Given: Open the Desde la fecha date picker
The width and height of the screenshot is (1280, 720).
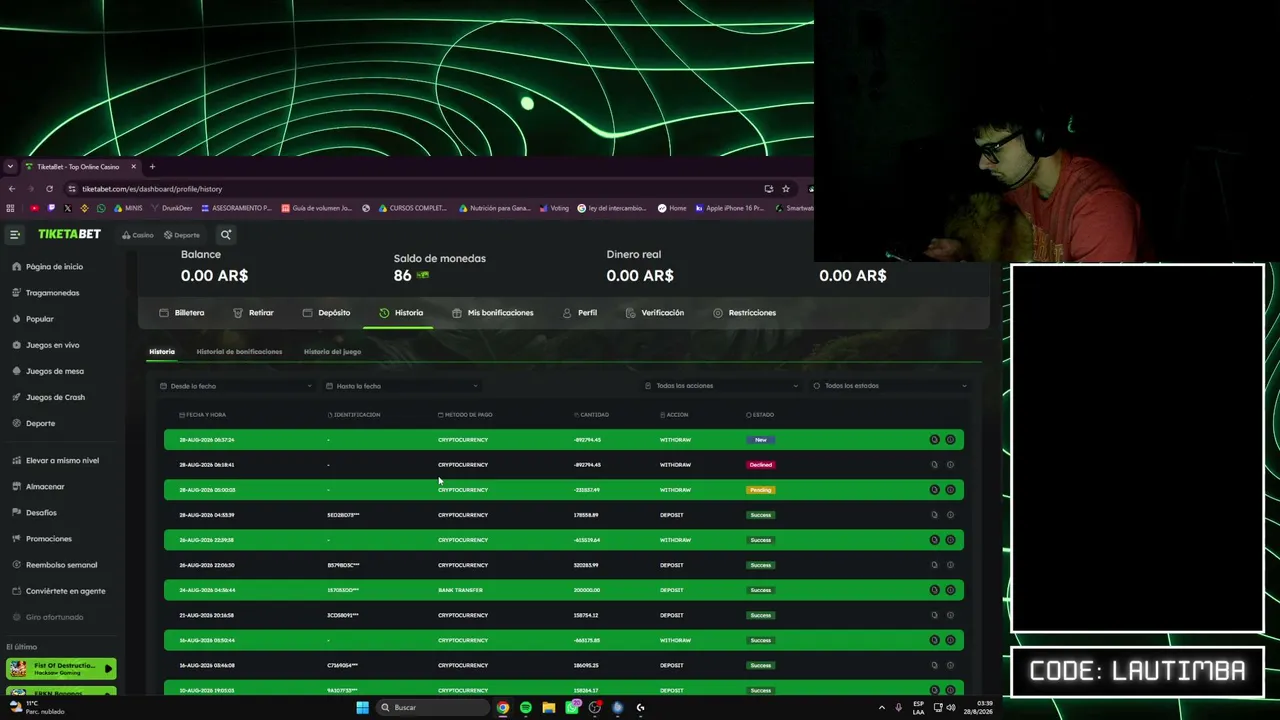Looking at the screenshot, I should click(236, 386).
